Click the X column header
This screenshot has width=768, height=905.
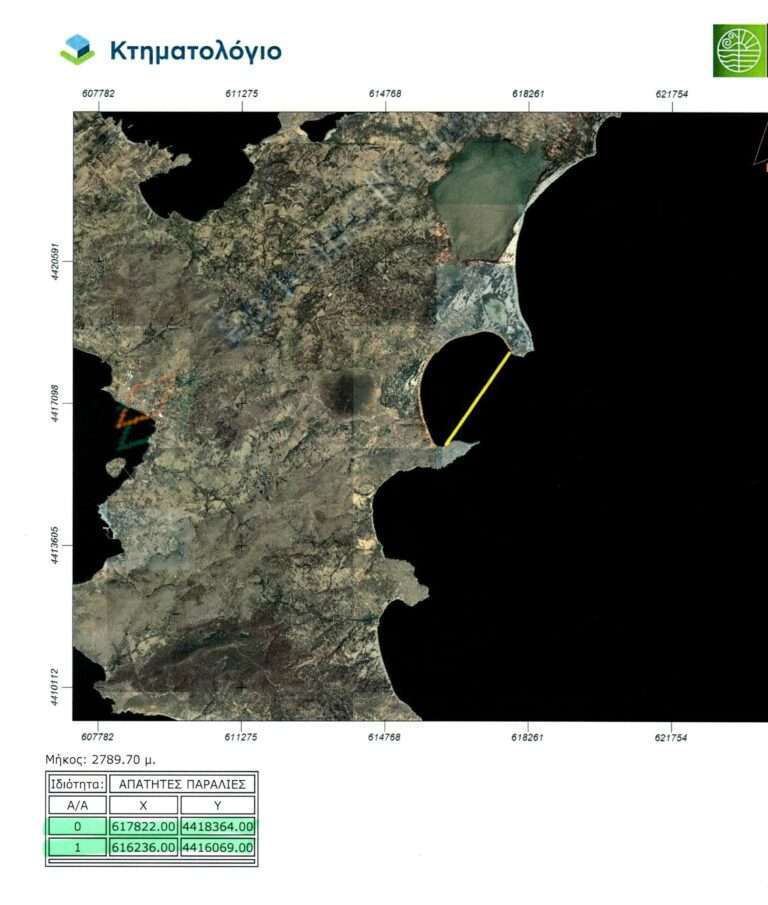[x=144, y=805]
